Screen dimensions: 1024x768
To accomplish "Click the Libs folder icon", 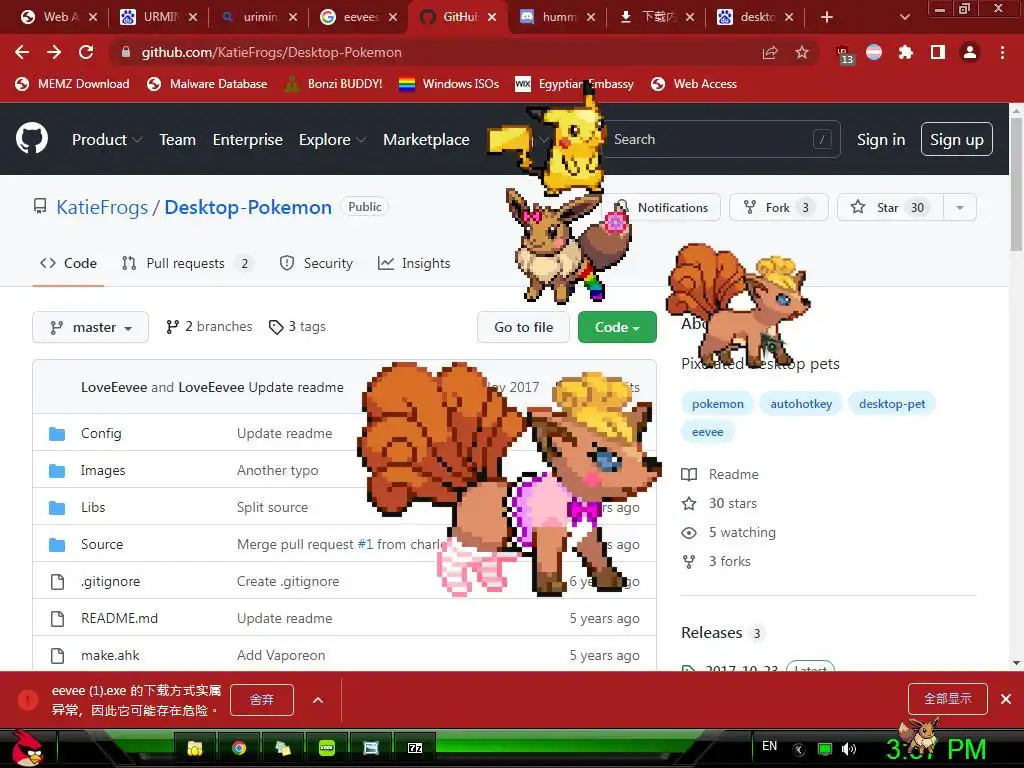I will click(57, 507).
